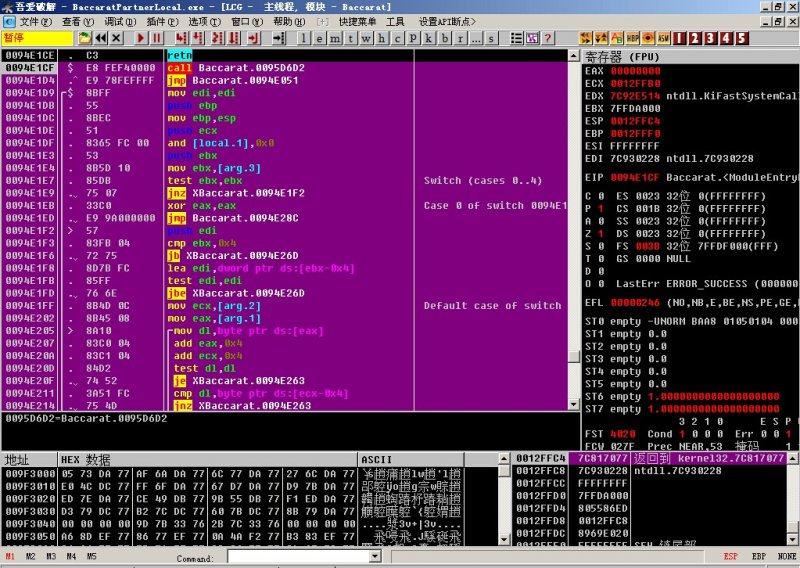Open the 帮助(H) menu
This screenshot has width=800, height=568.
289,21
